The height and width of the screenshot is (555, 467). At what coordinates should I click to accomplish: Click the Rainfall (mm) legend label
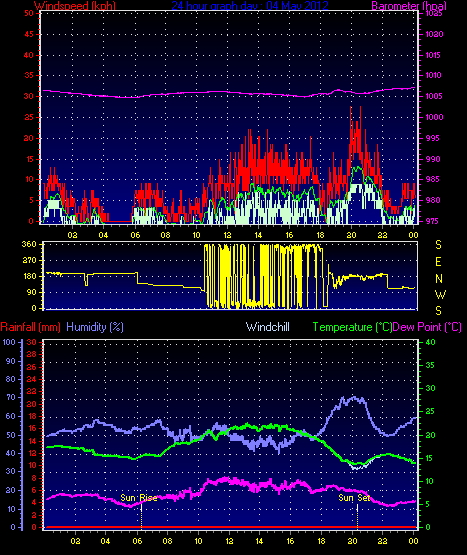[x=30, y=327]
